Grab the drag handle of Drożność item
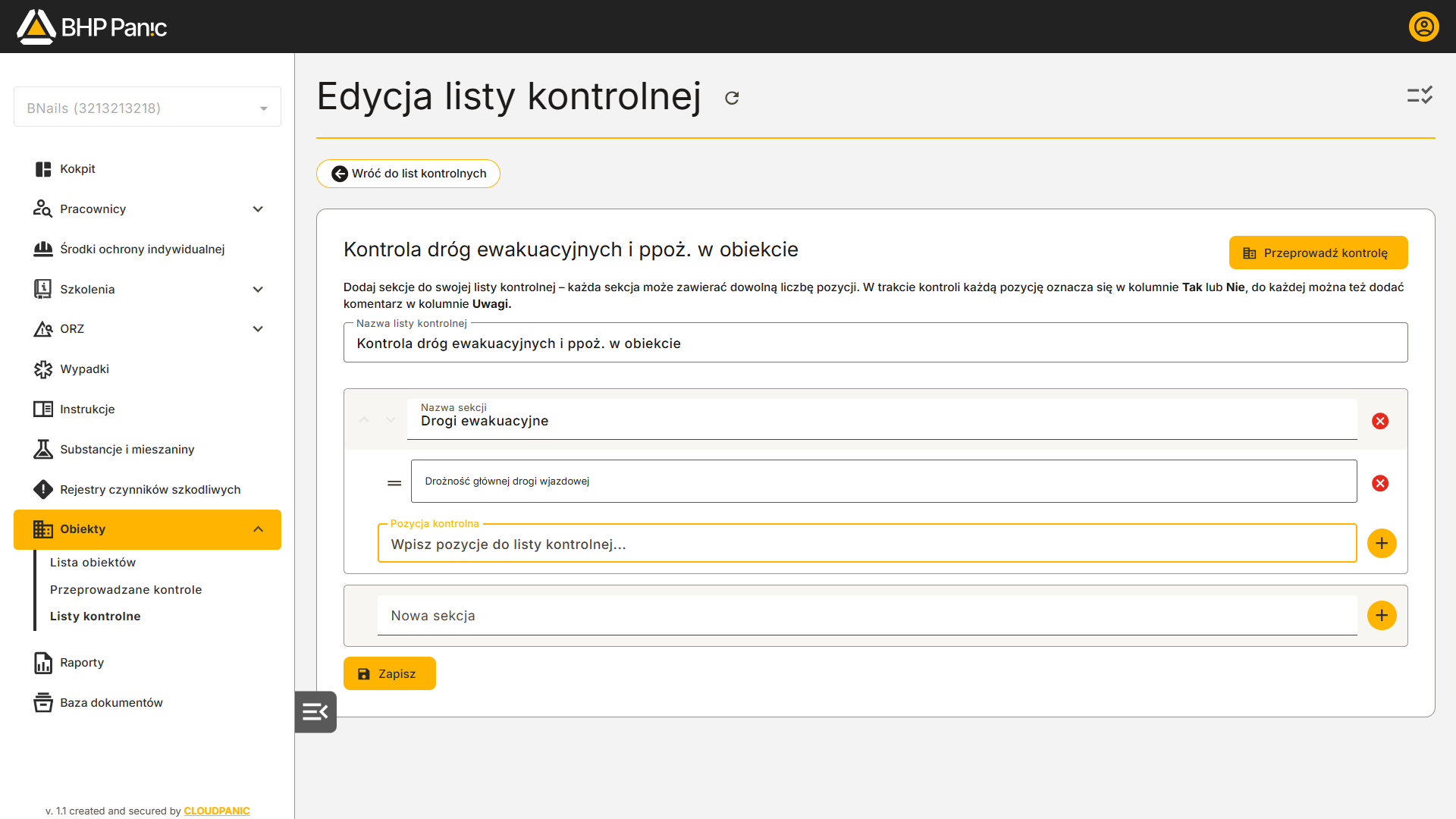Image resolution: width=1456 pixels, height=819 pixels. tap(394, 483)
